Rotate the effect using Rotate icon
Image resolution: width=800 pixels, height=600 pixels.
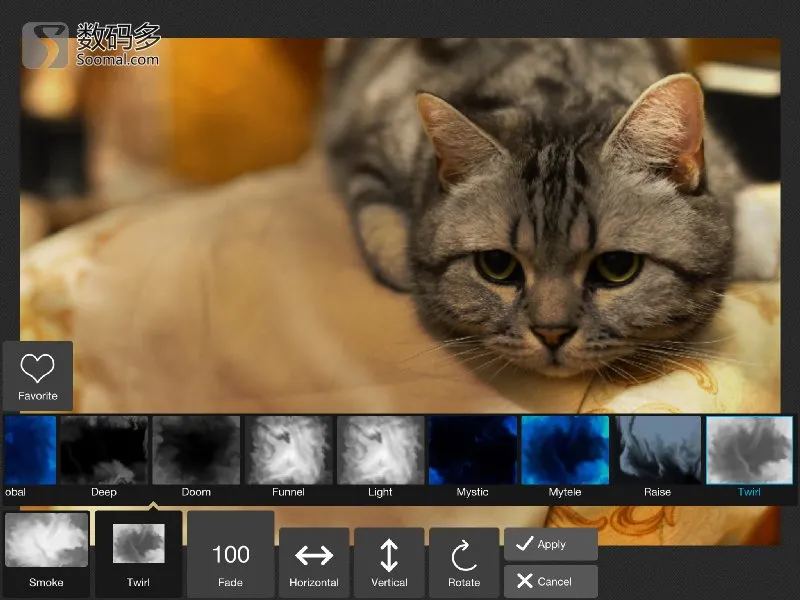(x=464, y=563)
